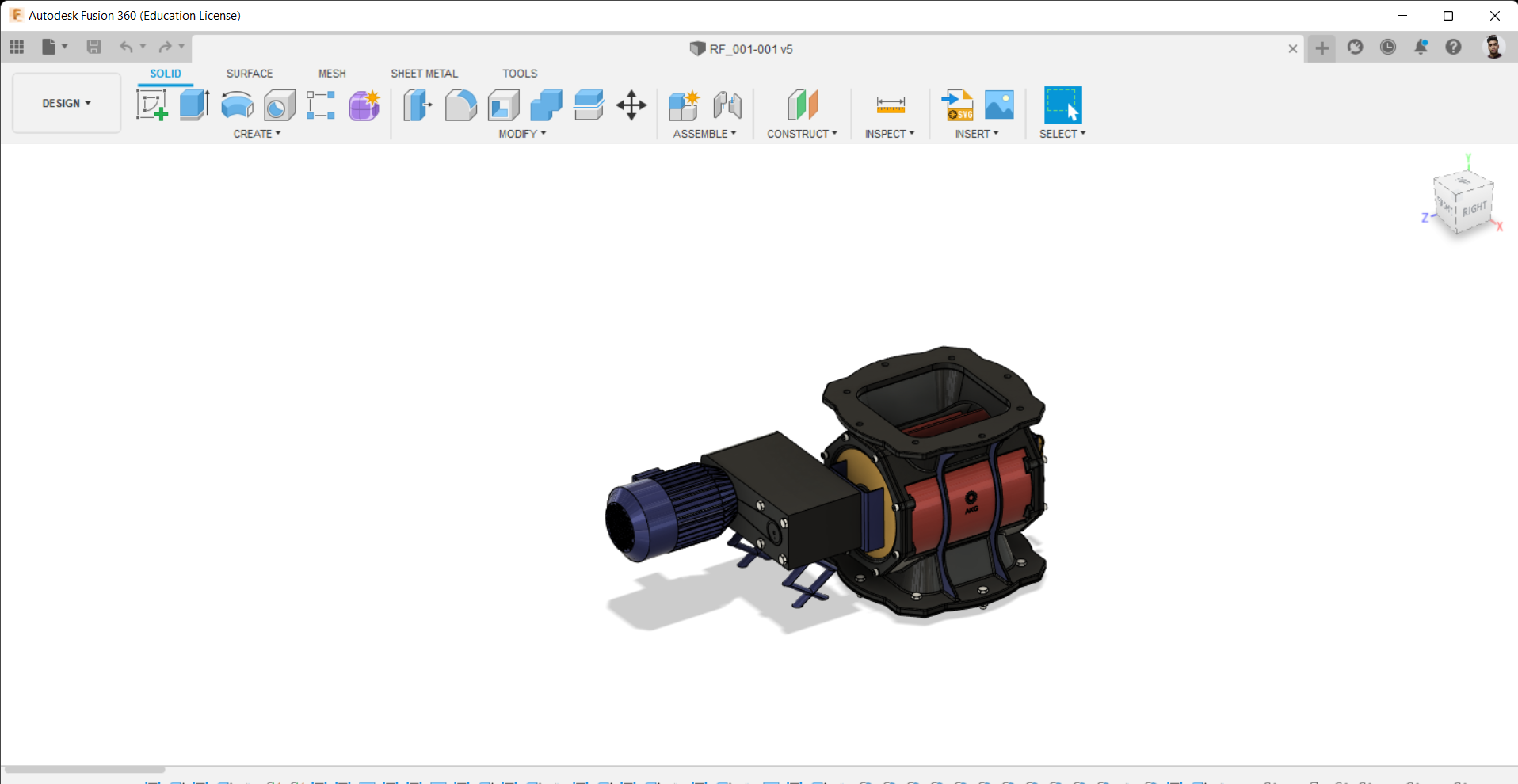1518x784 pixels.
Task: Open the Data Panel grid icon
Action: [17, 47]
